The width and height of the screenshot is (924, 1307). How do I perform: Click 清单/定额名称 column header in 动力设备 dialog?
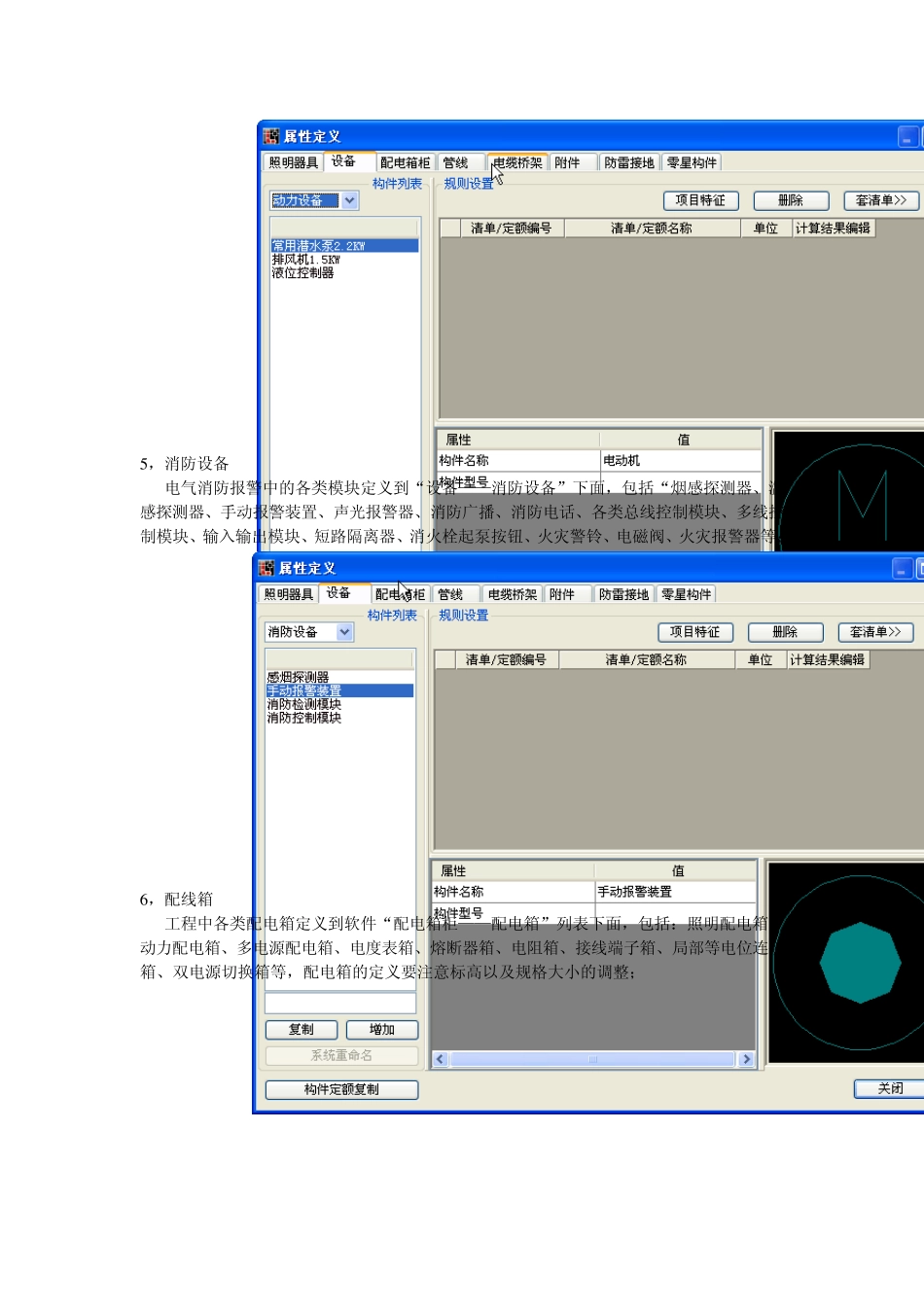click(x=651, y=229)
